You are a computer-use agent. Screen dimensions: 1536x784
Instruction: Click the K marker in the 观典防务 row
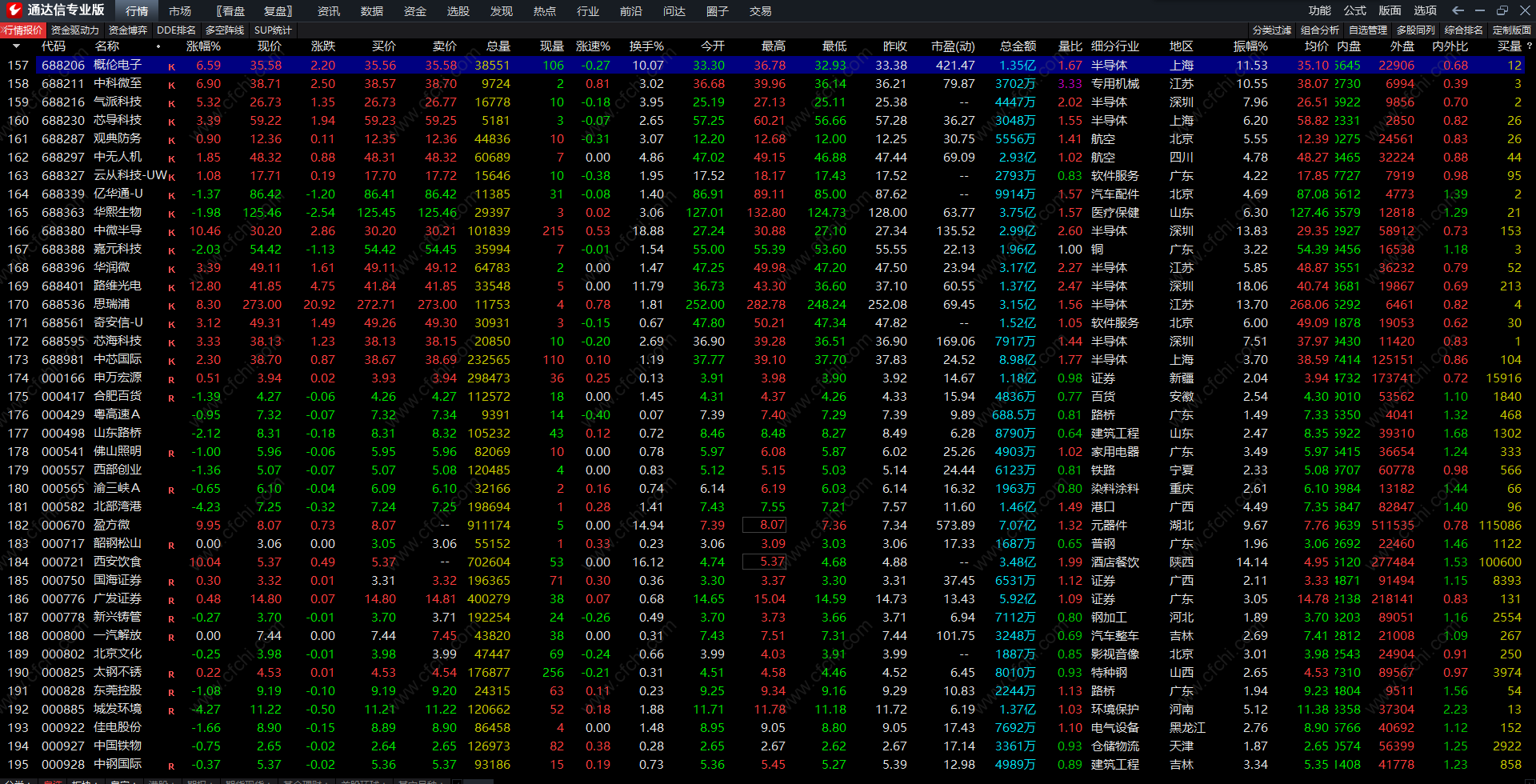pyautogui.click(x=171, y=140)
